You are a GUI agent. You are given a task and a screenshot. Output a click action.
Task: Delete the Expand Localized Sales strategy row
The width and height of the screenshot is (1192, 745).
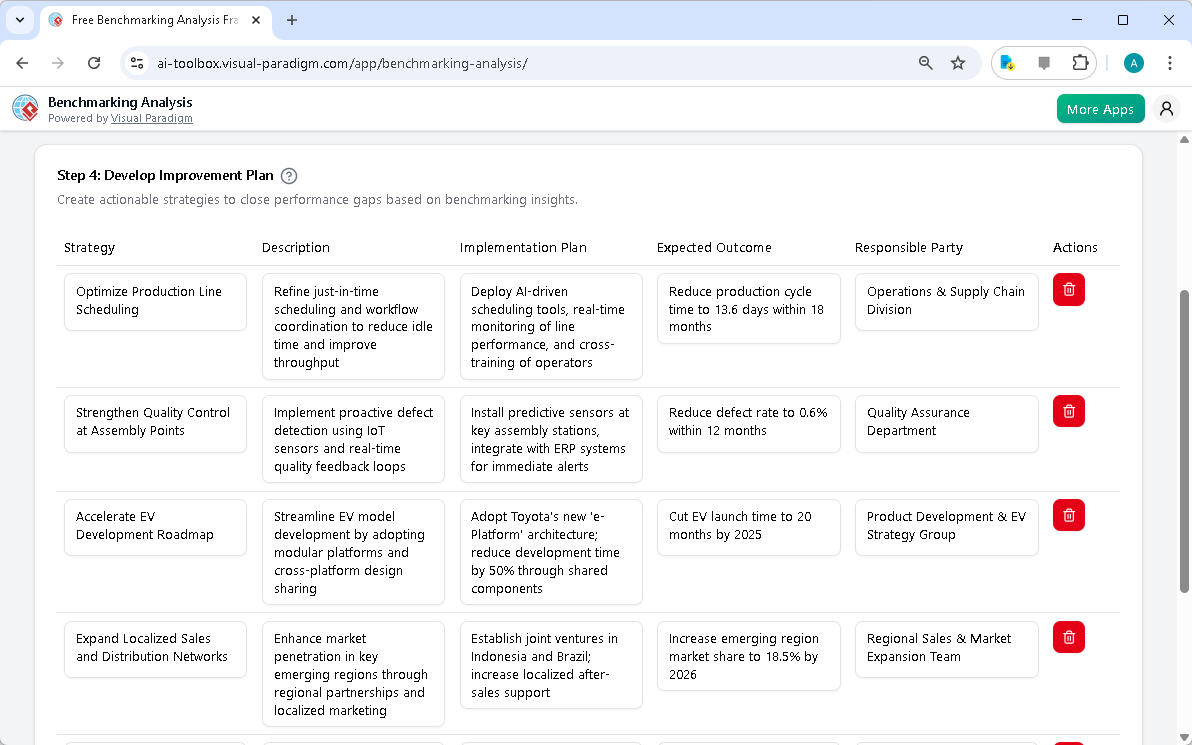pyautogui.click(x=1068, y=637)
